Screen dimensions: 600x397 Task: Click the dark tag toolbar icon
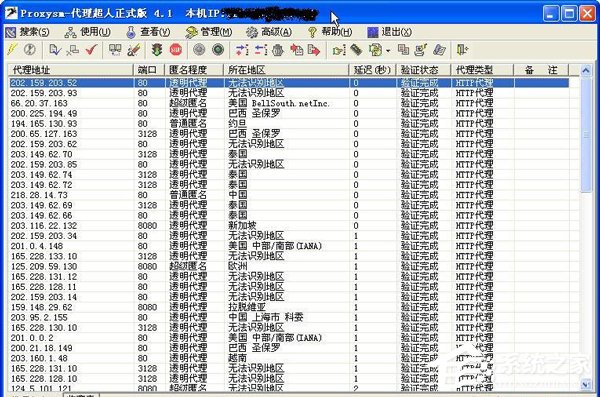(356, 50)
